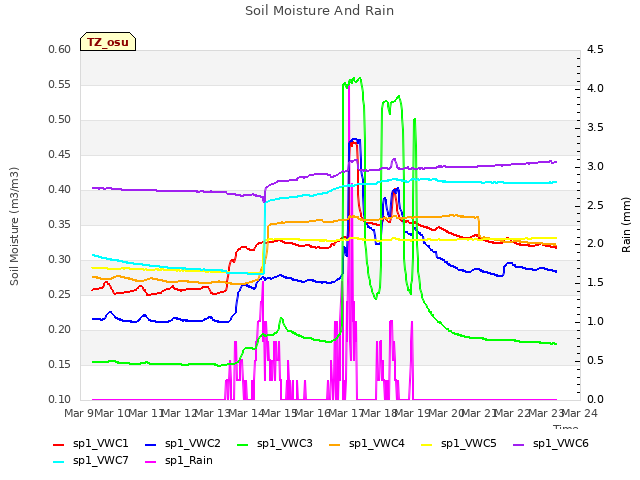
Task: Click the Mar 24 date label
Action: point(580,414)
